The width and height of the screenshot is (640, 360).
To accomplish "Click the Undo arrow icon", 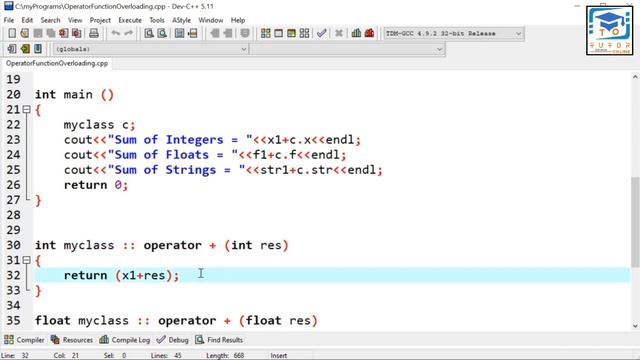I will click(116, 33).
